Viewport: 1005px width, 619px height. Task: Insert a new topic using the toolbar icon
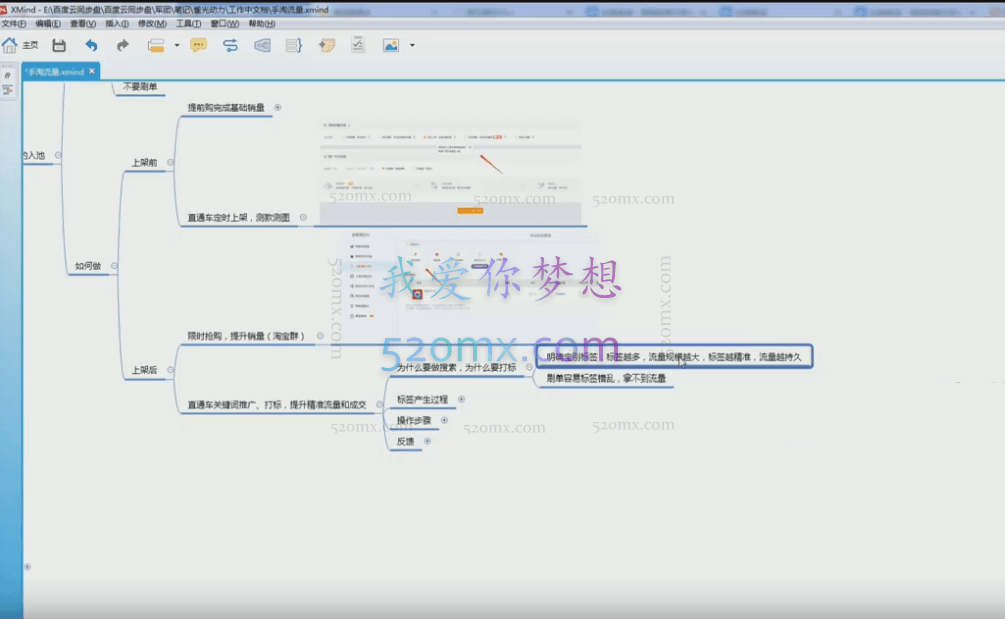[156, 46]
